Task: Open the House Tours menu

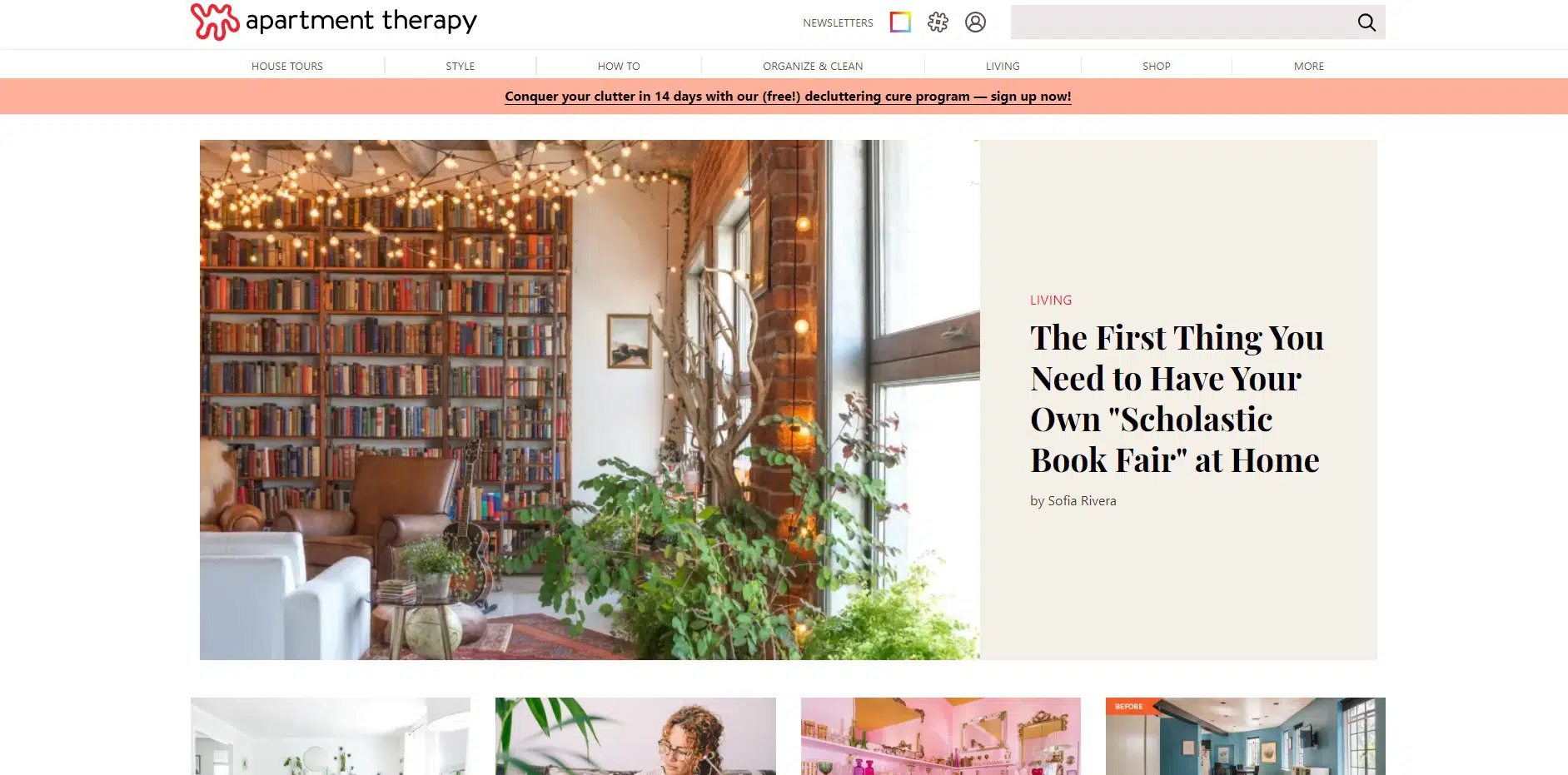Action: [x=287, y=66]
